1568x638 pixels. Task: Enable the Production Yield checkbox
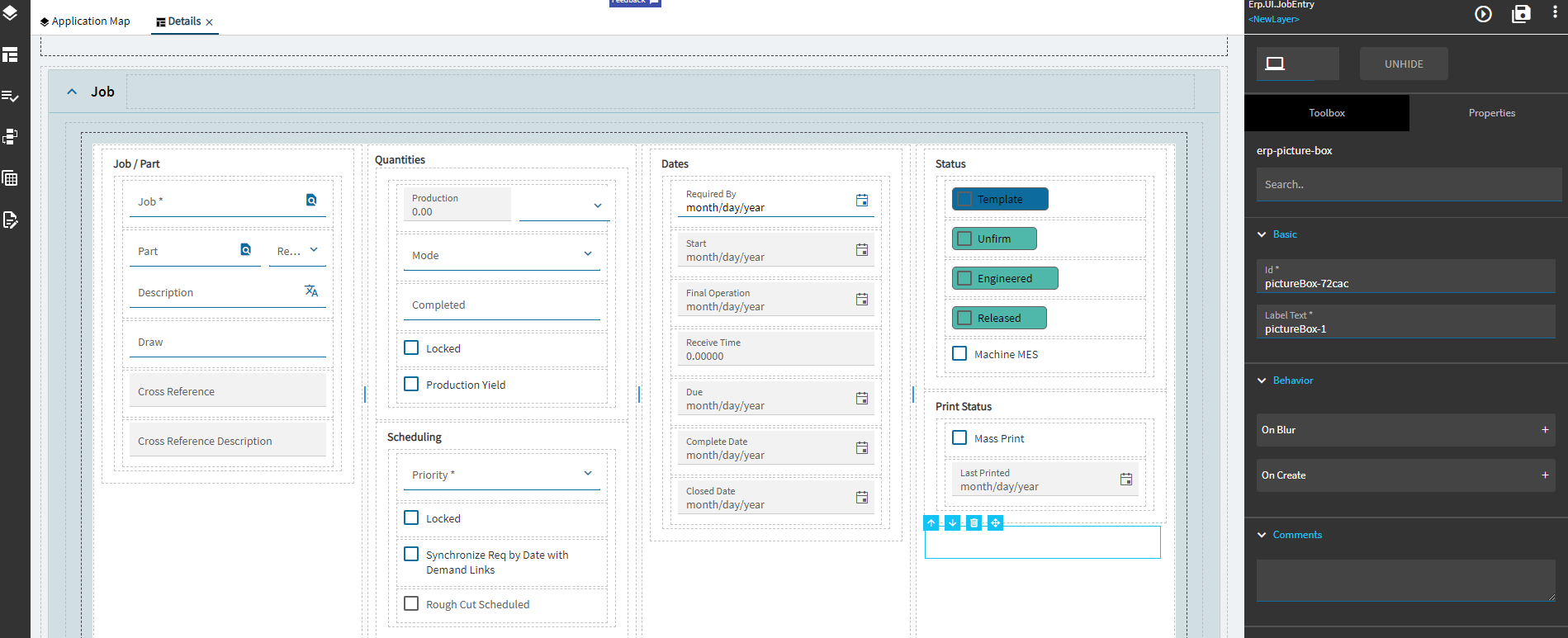point(411,384)
